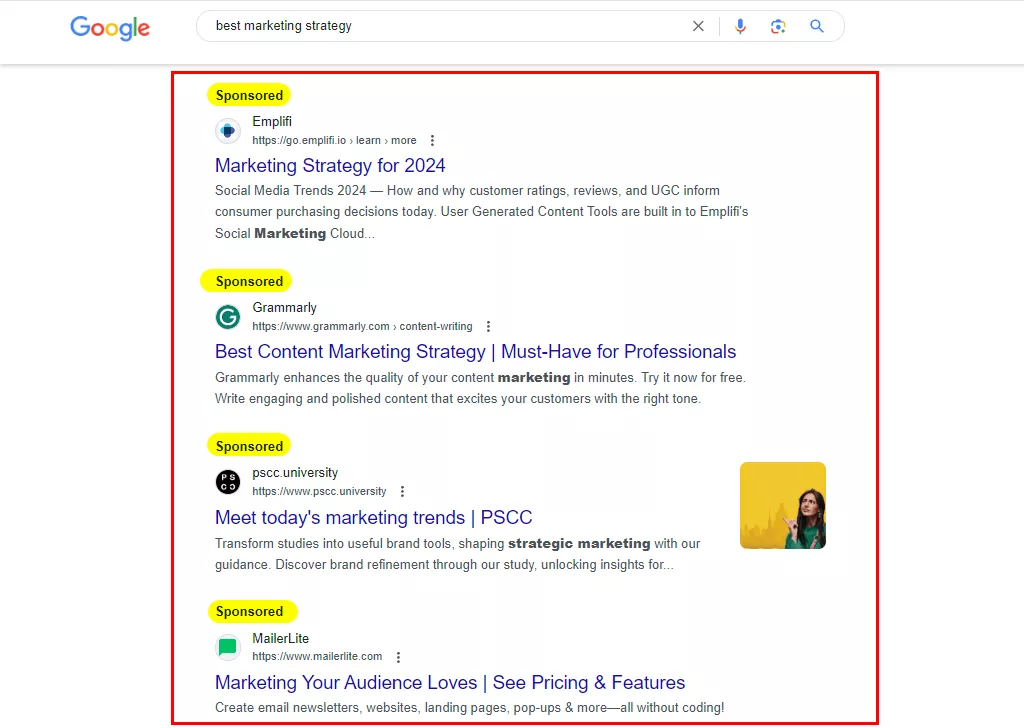This screenshot has height=728, width=1024.
Task: Click the PSCC ad thumbnail image
Action: 782,505
